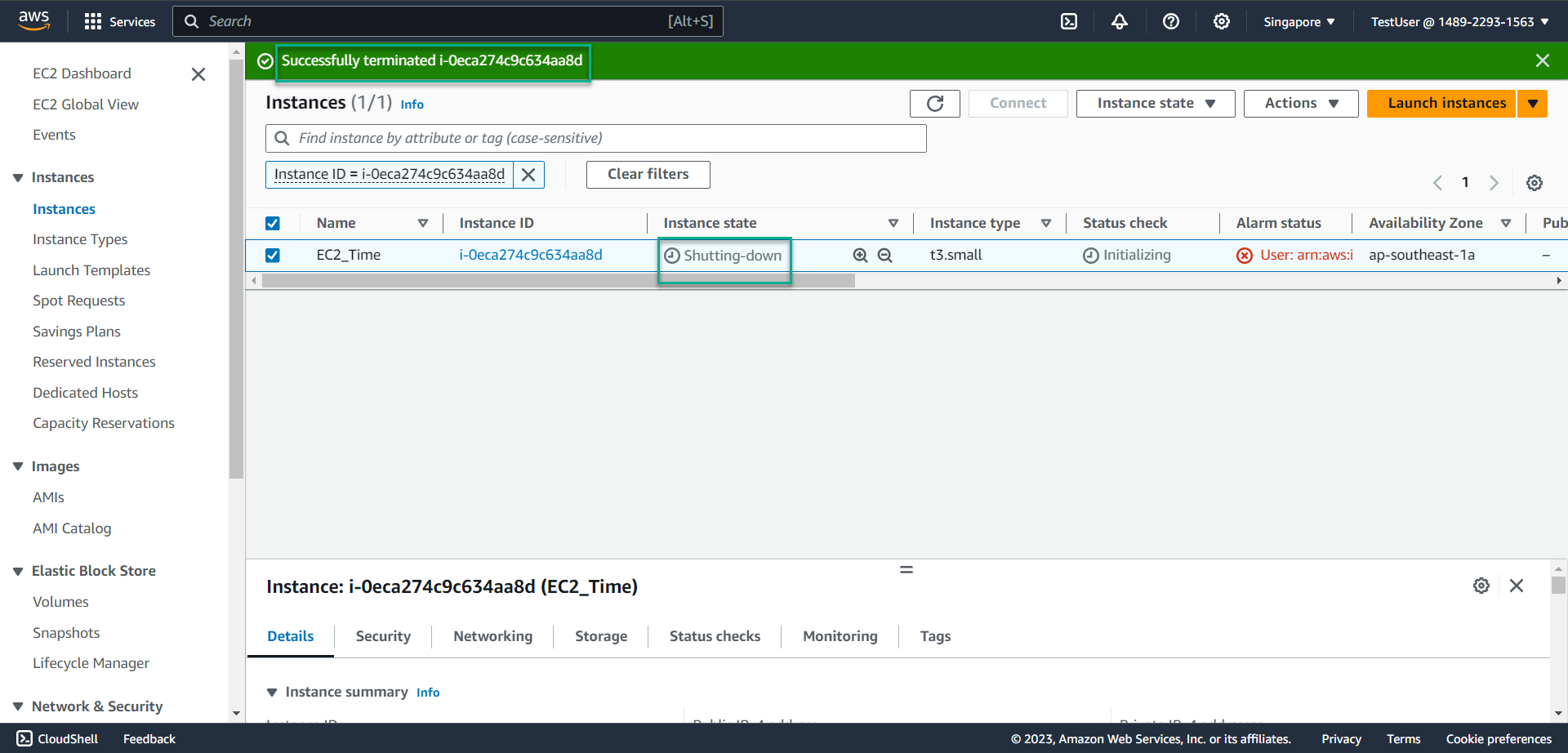The height and width of the screenshot is (753, 1568).
Task: Click the table horizontal scrollbar
Action: point(558,281)
